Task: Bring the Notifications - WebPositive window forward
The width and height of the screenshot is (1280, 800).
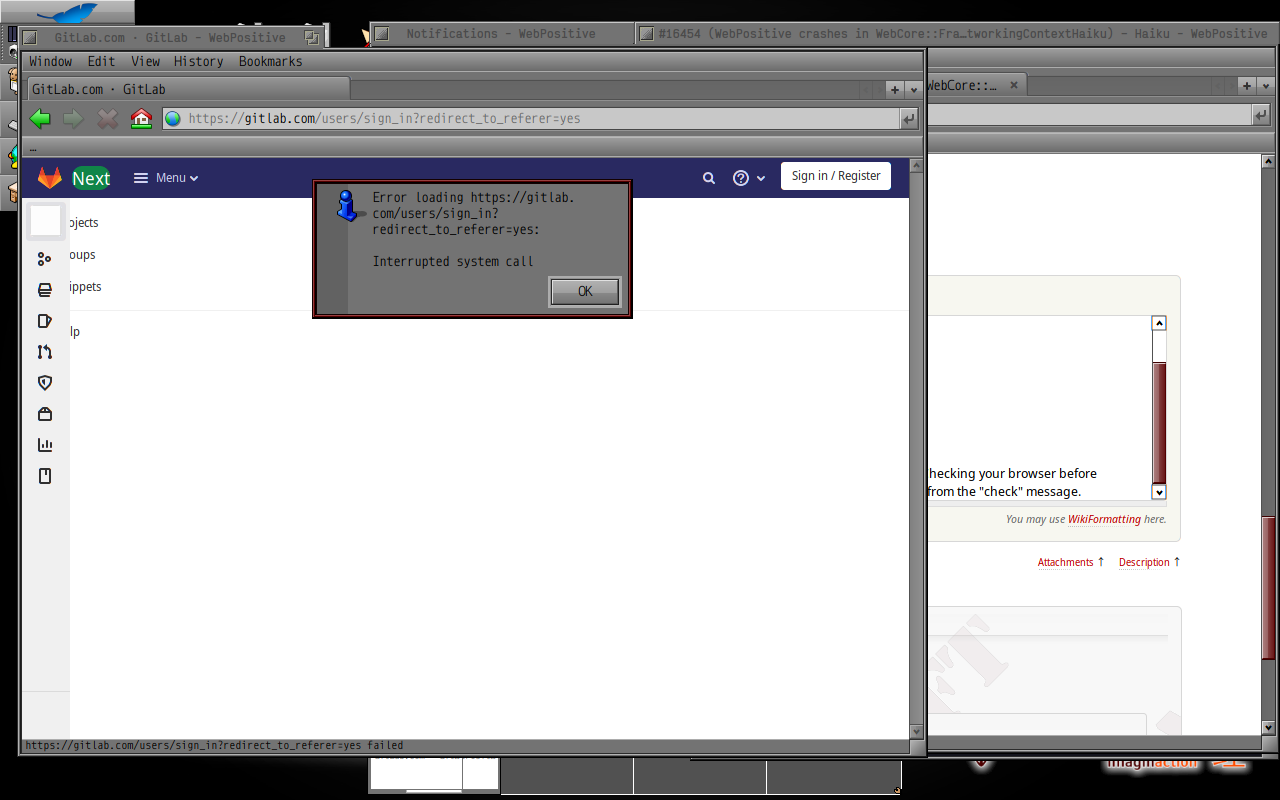Action: pyautogui.click(x=501, y=33)
